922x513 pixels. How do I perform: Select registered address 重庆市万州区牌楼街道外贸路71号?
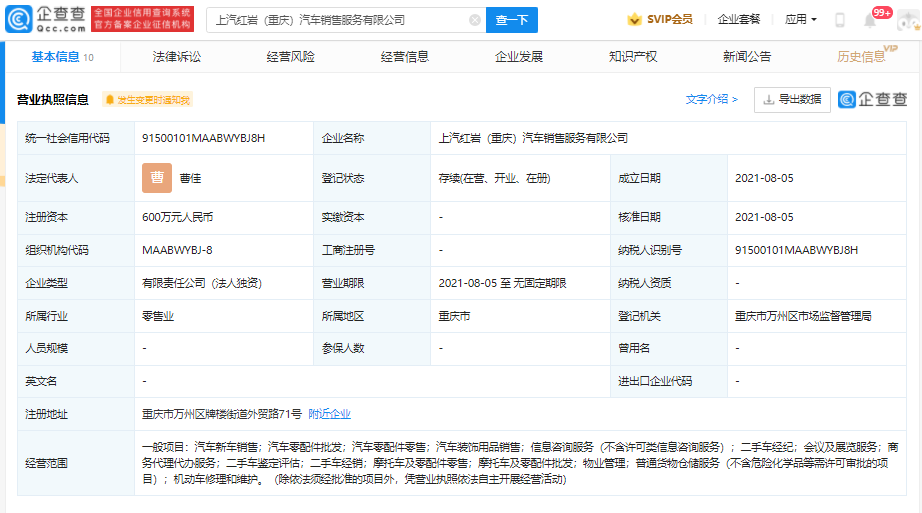[222, 414]
